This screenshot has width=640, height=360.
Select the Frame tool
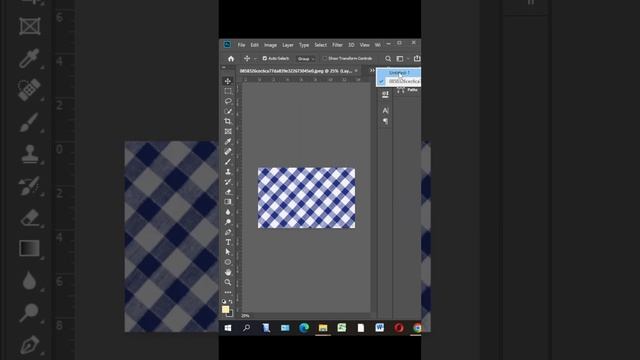tap(228, 131)
